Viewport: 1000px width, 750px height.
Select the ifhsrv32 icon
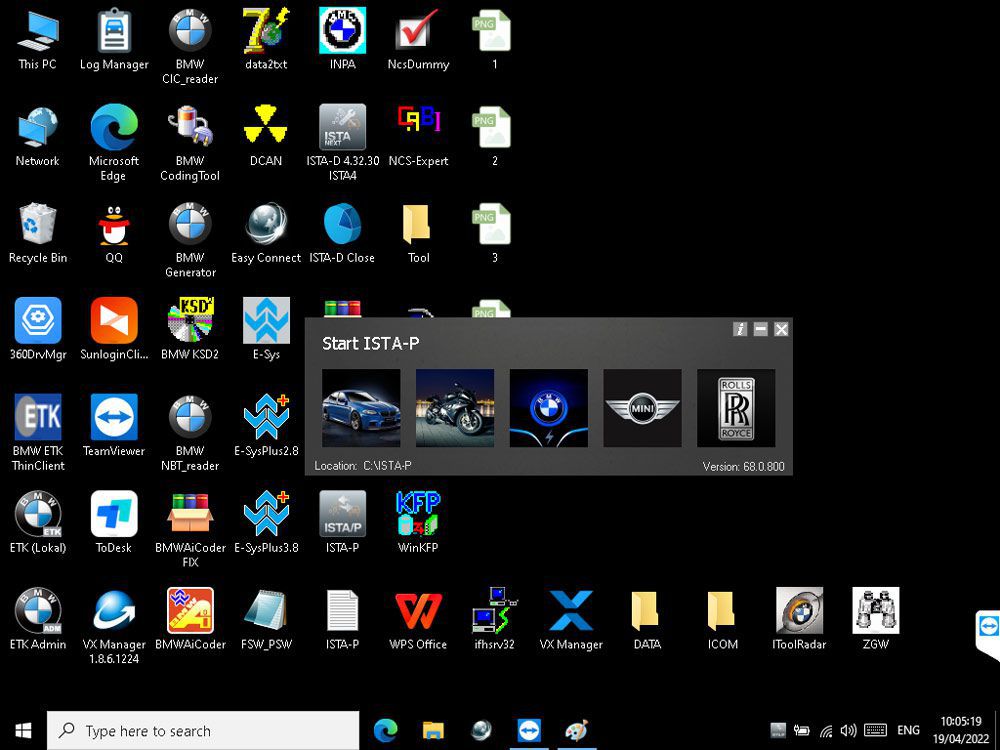click(x=494, y=620)
